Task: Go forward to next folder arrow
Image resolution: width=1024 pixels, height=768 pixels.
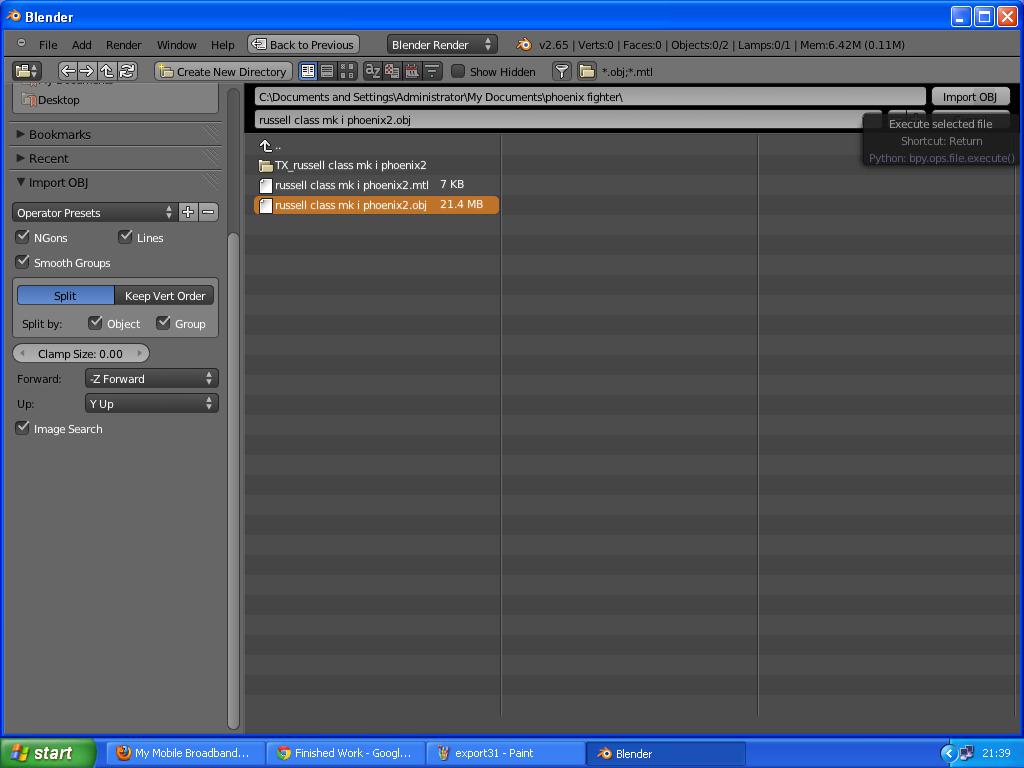Action: tap(87, 71)
